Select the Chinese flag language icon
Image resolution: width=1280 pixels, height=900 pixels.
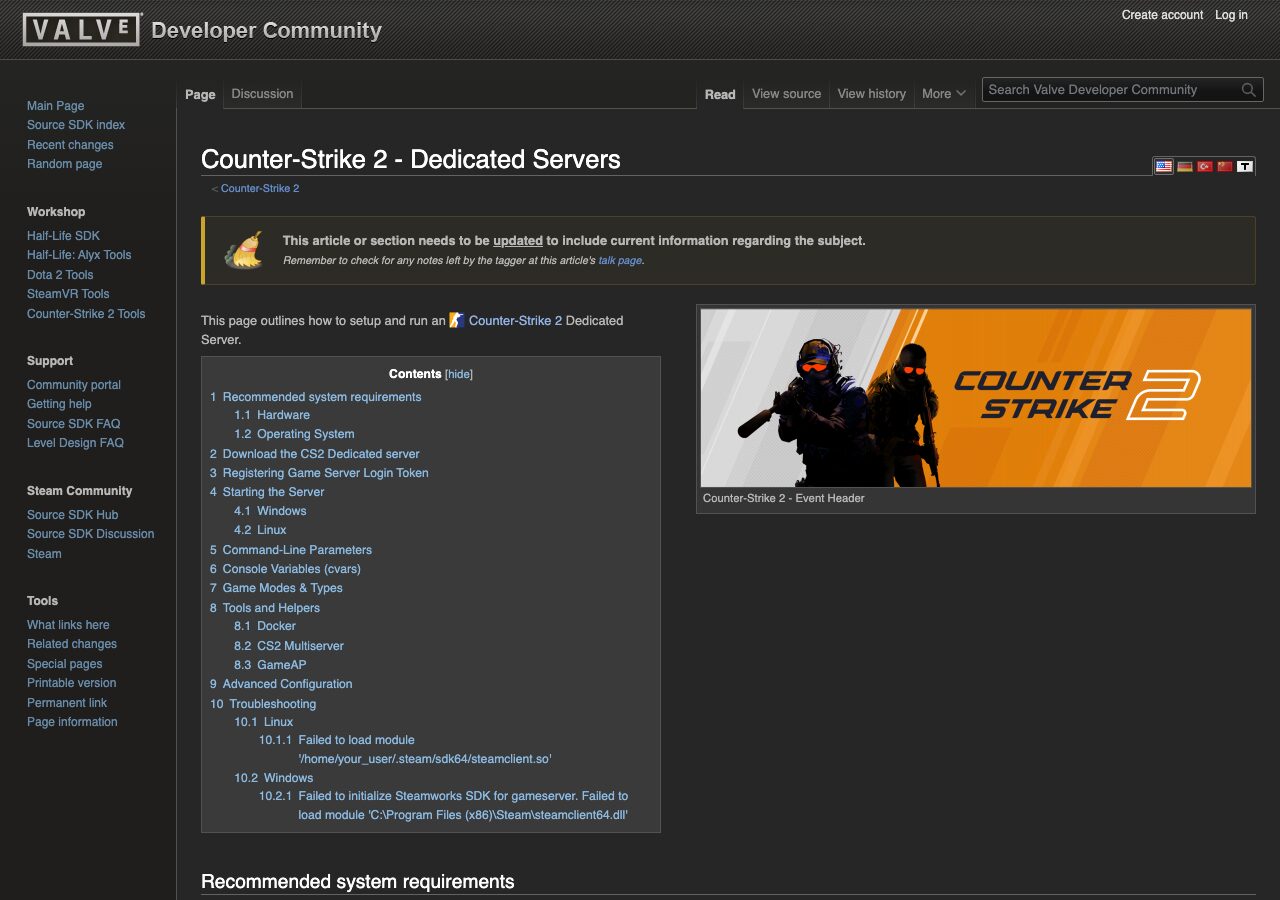click(x=1225, y=166)
